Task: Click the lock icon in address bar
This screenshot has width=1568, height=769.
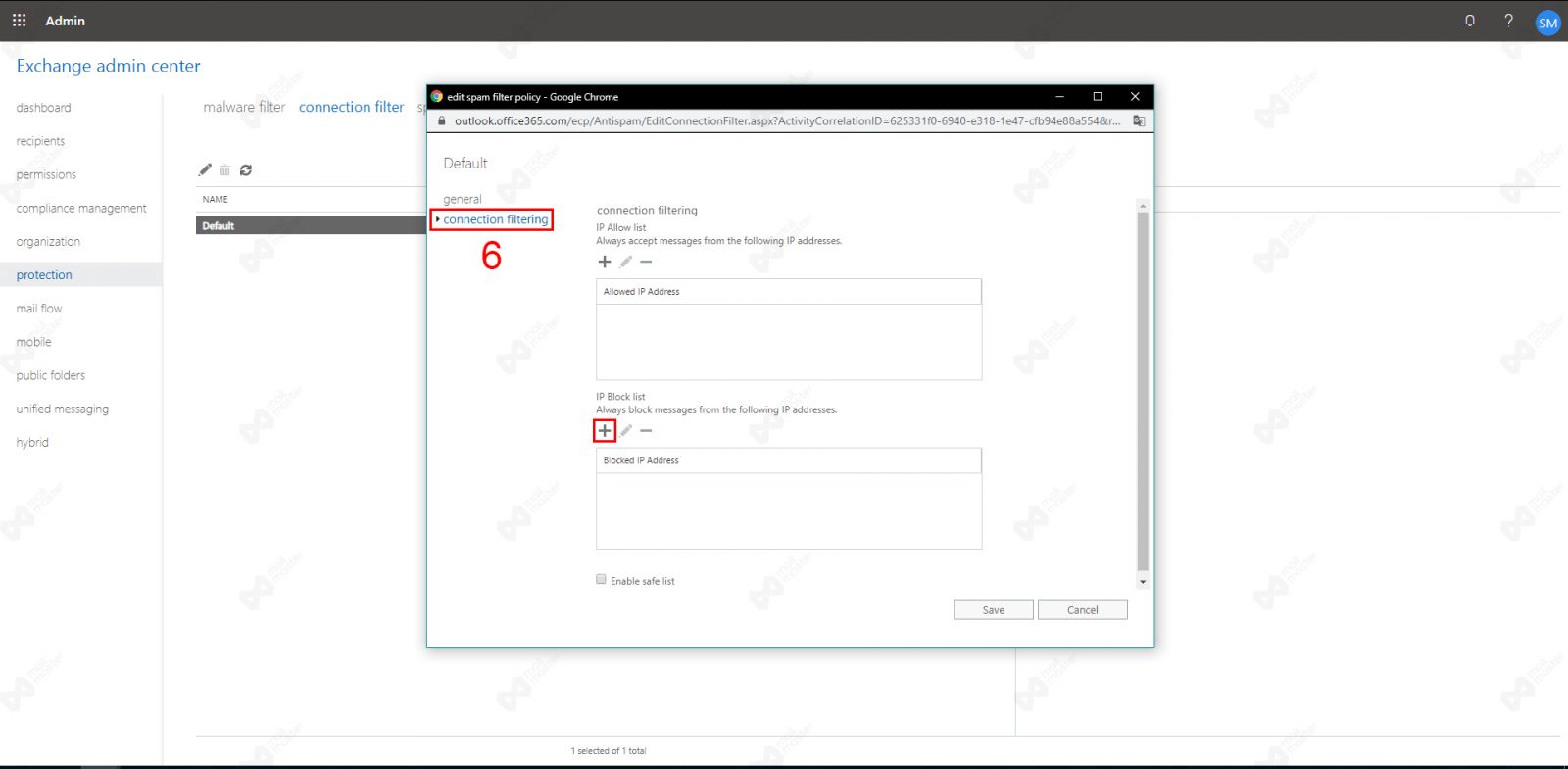Action: 442,120
